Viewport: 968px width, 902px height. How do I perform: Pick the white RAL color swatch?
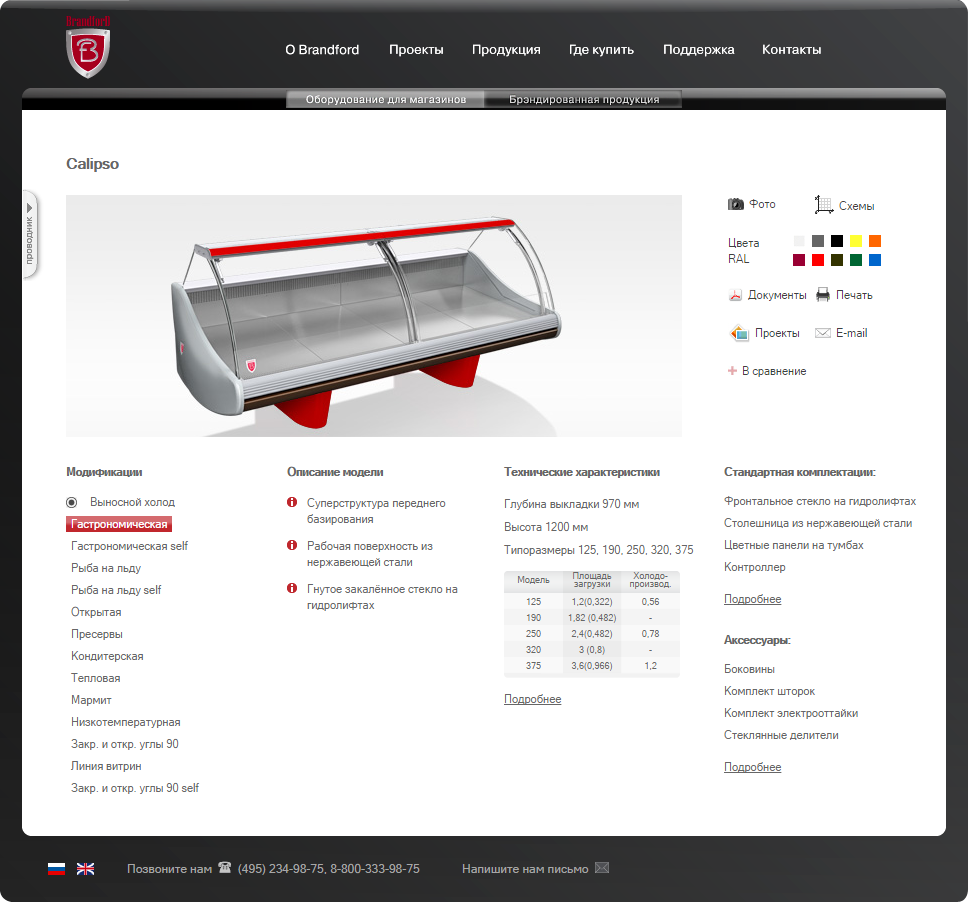click(799, 241)
